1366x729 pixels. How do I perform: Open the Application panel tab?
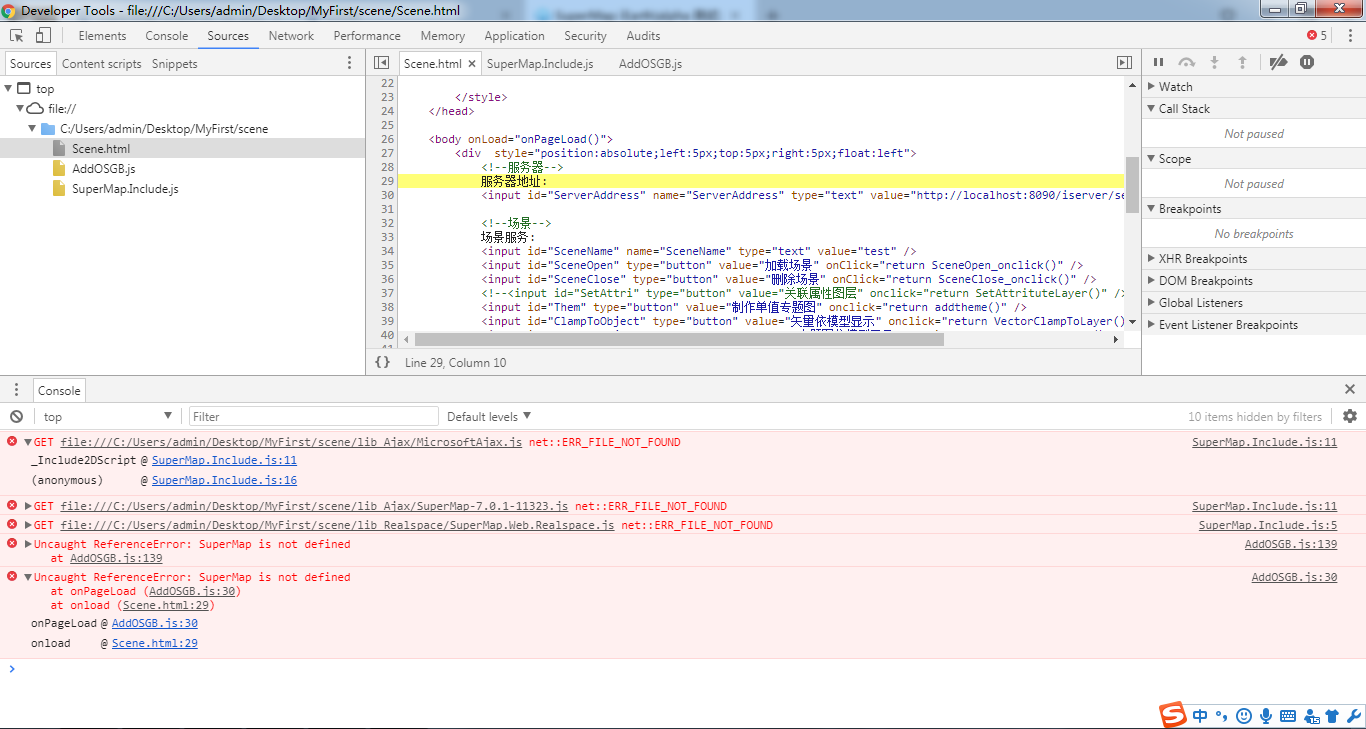pos(514,35)
